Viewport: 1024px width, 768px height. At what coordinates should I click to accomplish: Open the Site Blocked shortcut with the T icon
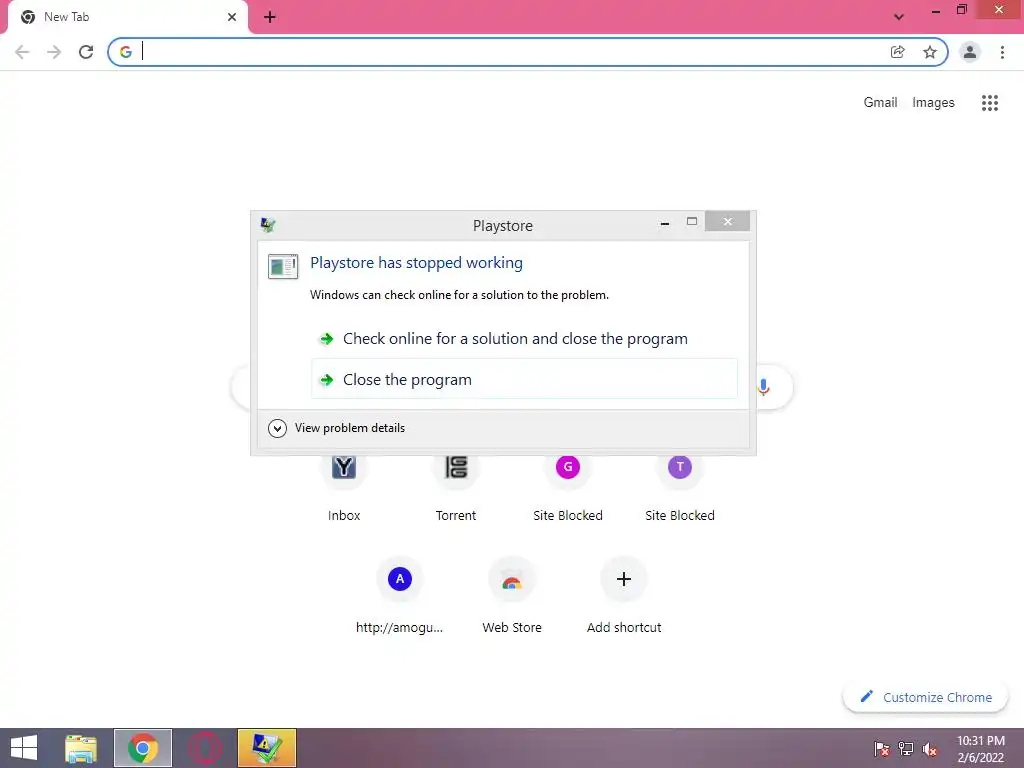coord(680,487)
